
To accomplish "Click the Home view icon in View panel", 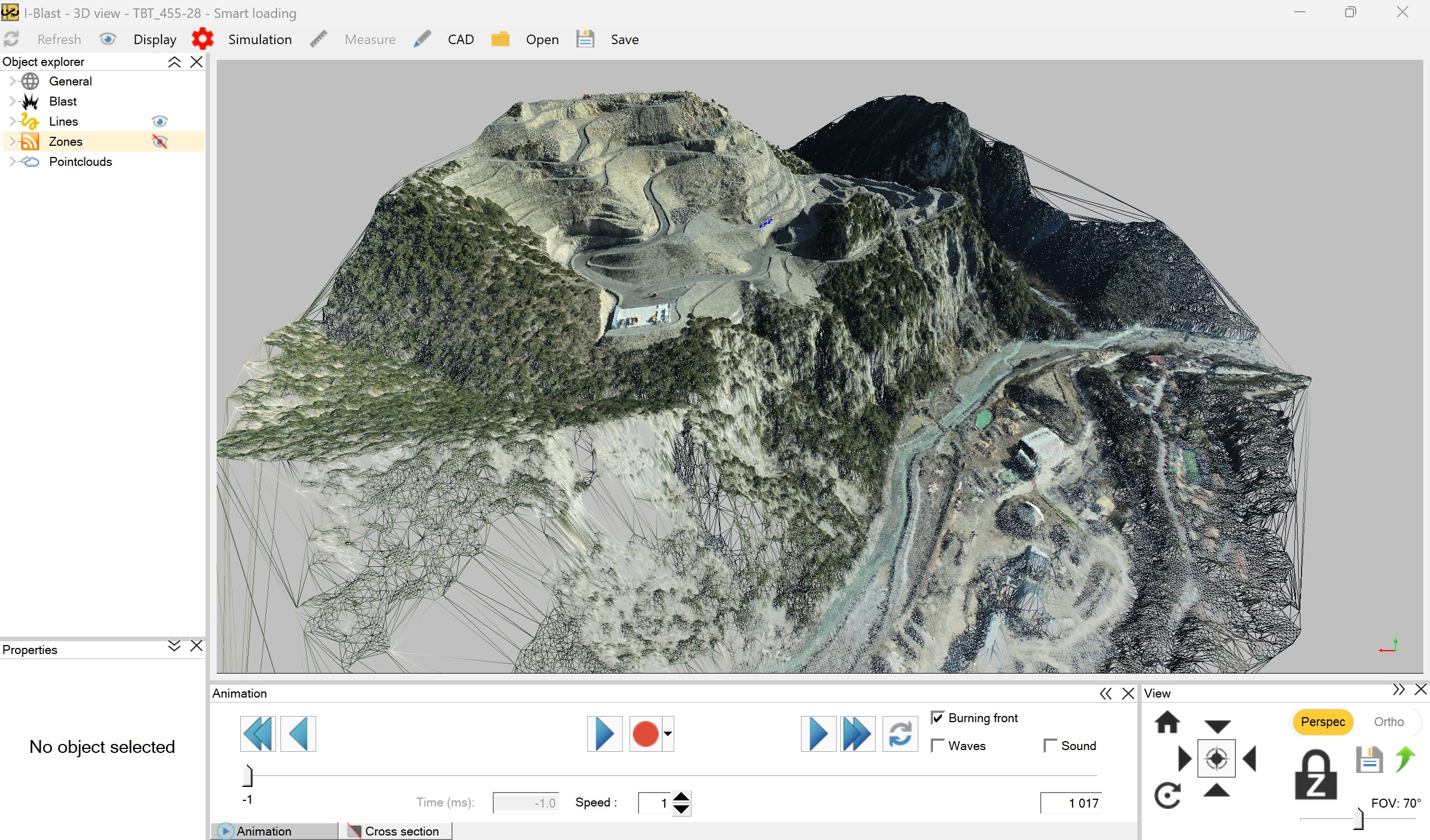I will coord(1168,723).
